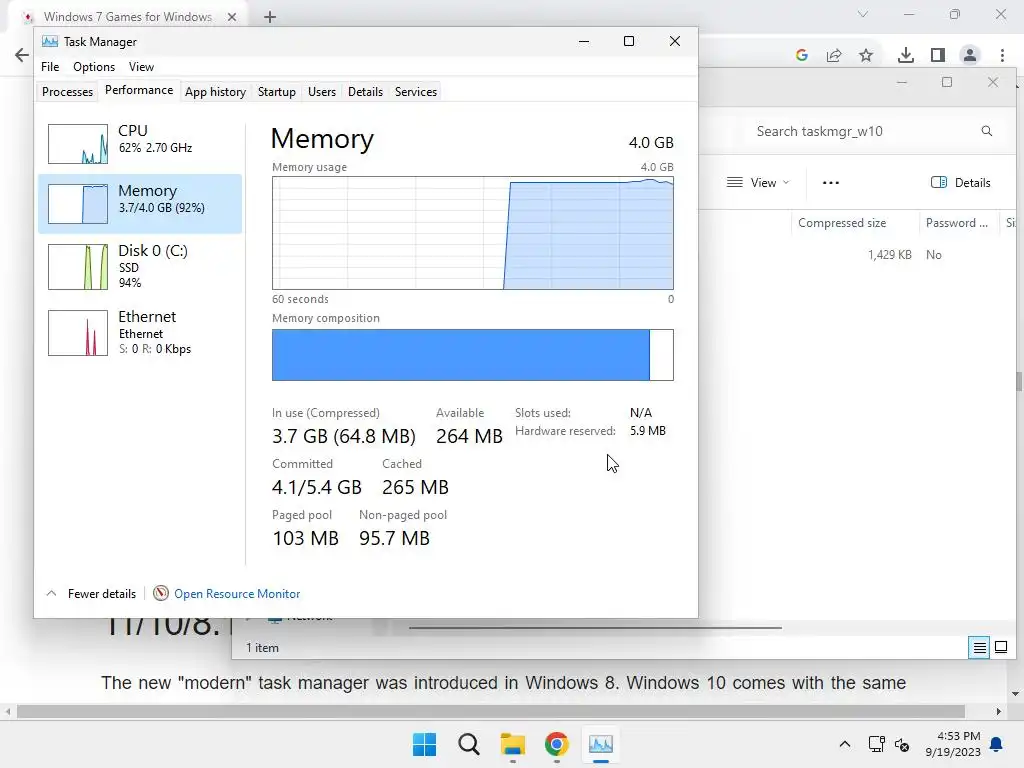Image resolution: width=1024 pixels, height=768 pixels.
Task: Switch to the Users tab
Action: [322, 91]
